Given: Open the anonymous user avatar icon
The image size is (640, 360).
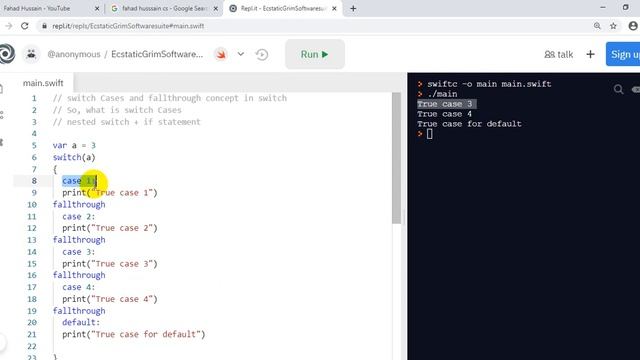Looking at the screenshot, I should point(31,54).
